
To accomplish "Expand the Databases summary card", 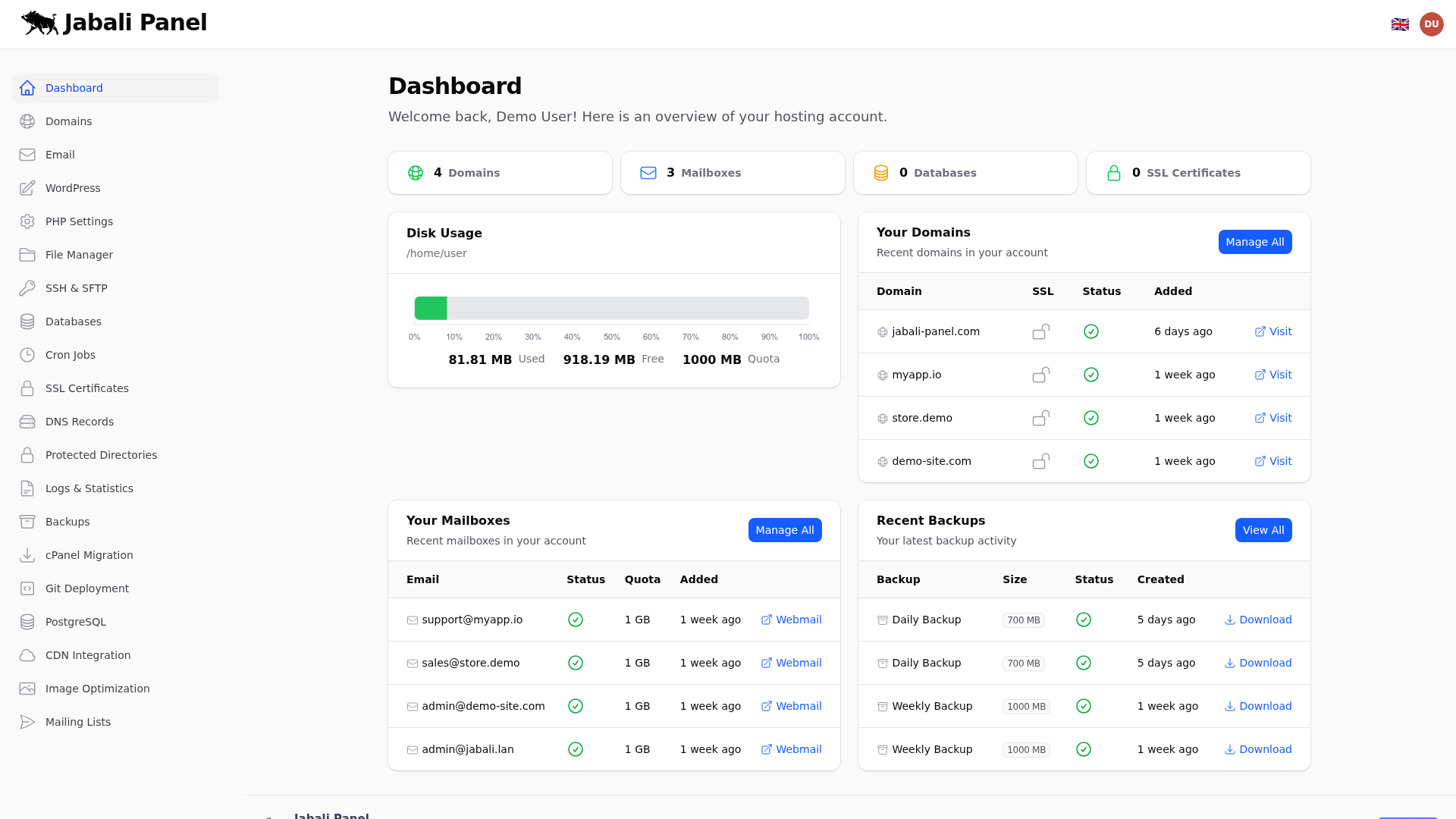I will pos(965,173).
